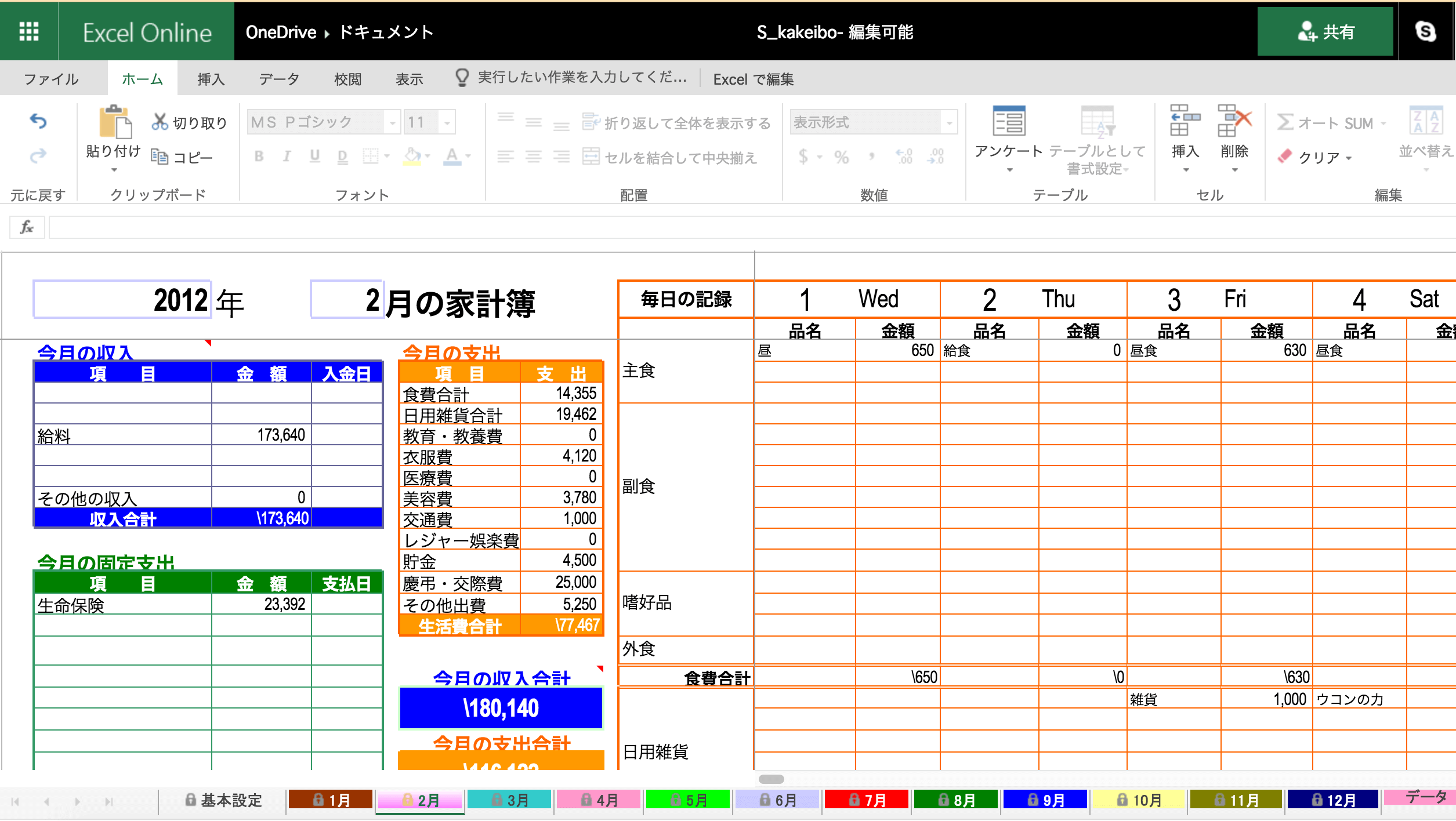
Task: Click AutoSum button
Action: coord(1325,123)
